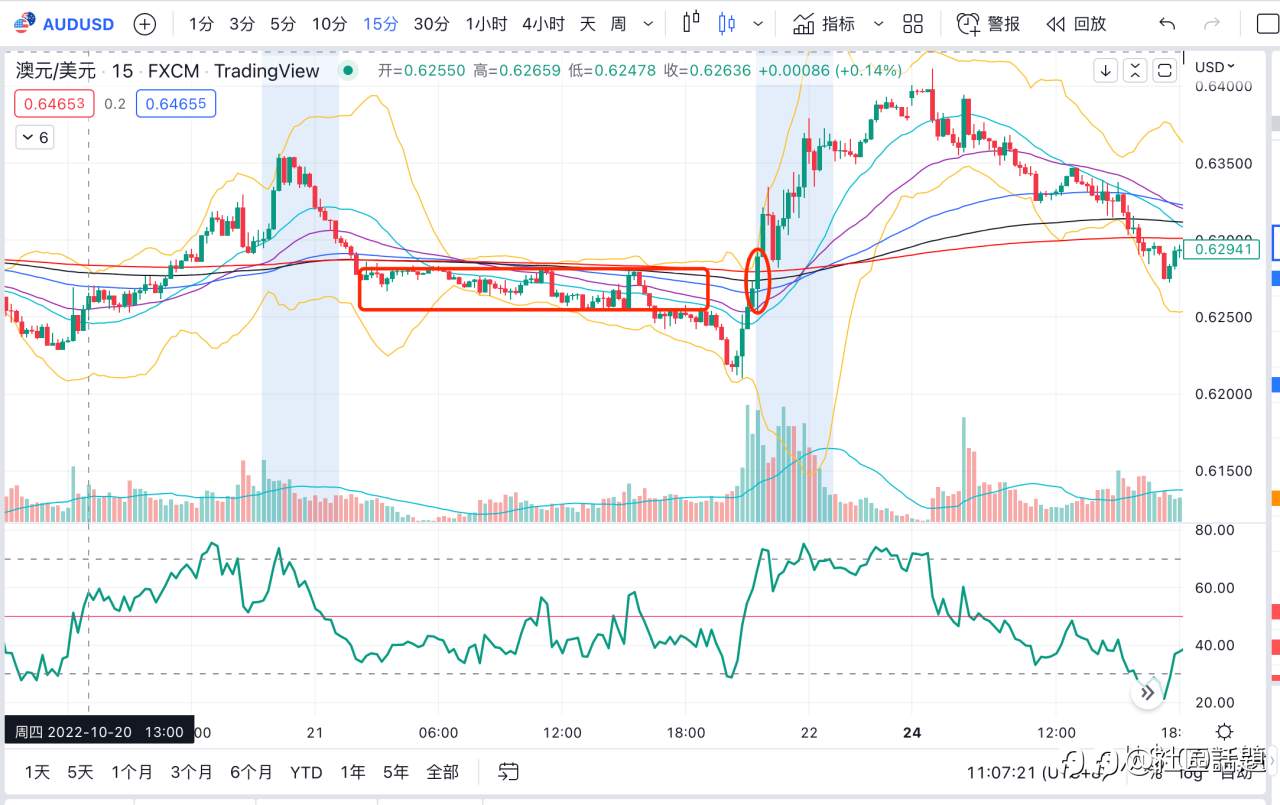Set range to 5年
The height and width of the screenshot is (805, 1280).
[396, 772]
